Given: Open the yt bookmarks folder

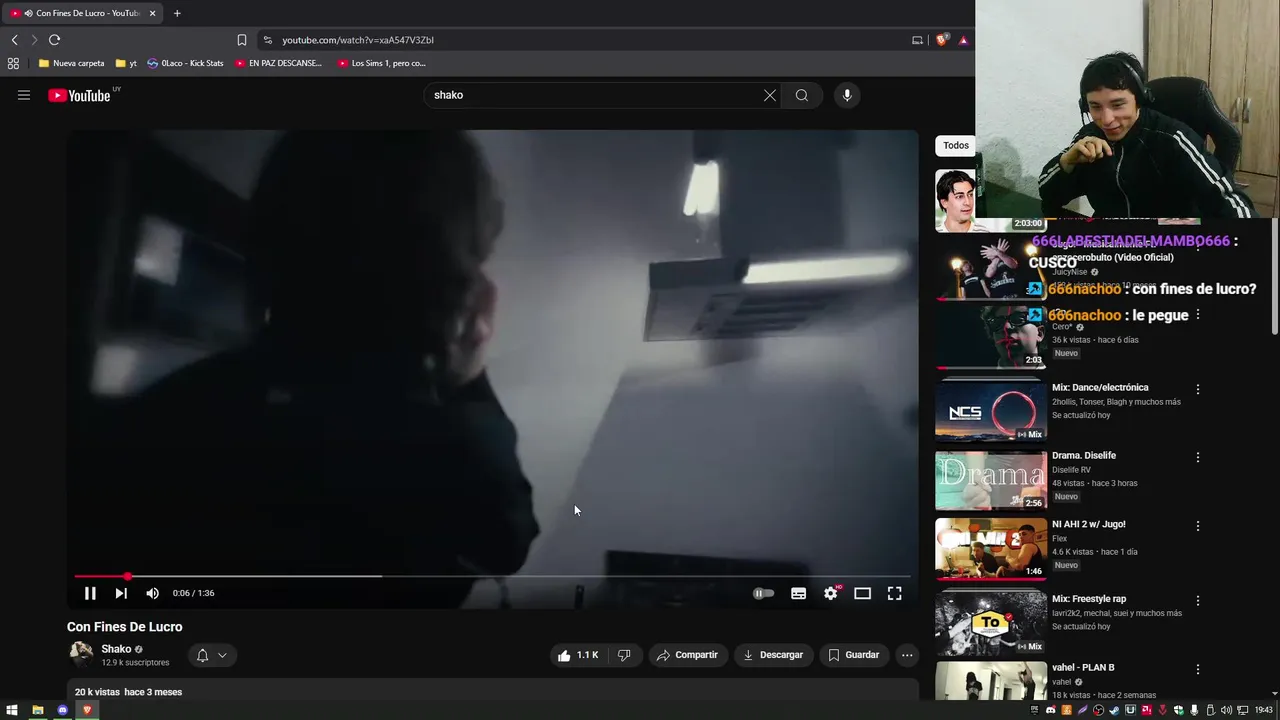Looking at the screenshot, I should tap(126, 63).
